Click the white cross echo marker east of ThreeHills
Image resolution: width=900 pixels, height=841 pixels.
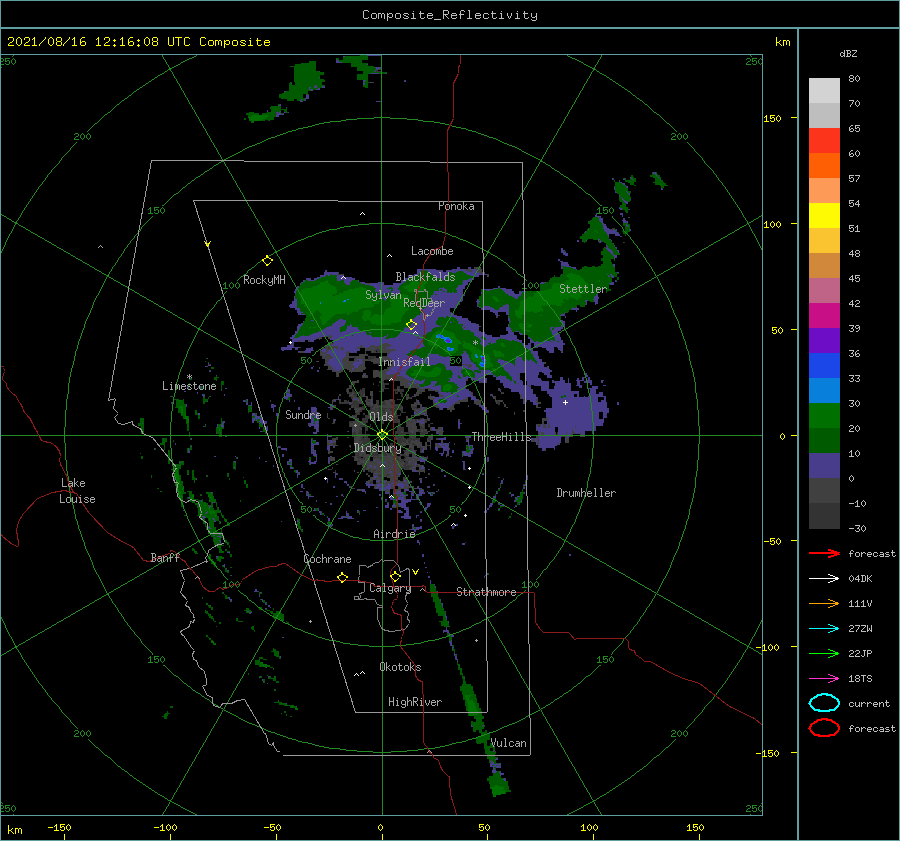point(565,402)
